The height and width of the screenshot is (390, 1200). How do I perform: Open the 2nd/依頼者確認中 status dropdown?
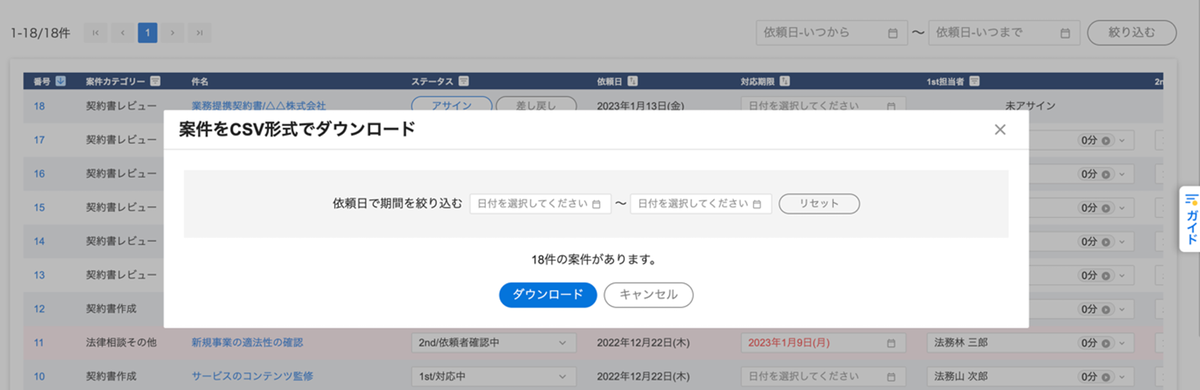[x=494, y=343]
